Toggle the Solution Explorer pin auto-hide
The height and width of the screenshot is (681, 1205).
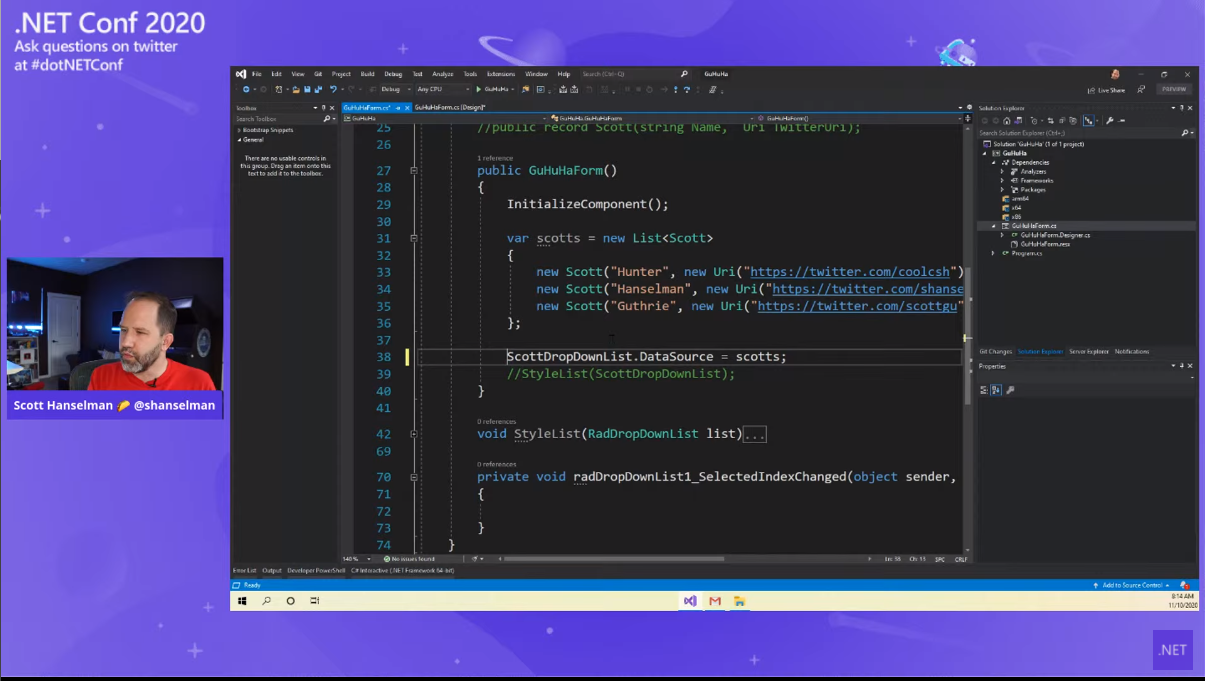click(x=1180, y=108)
